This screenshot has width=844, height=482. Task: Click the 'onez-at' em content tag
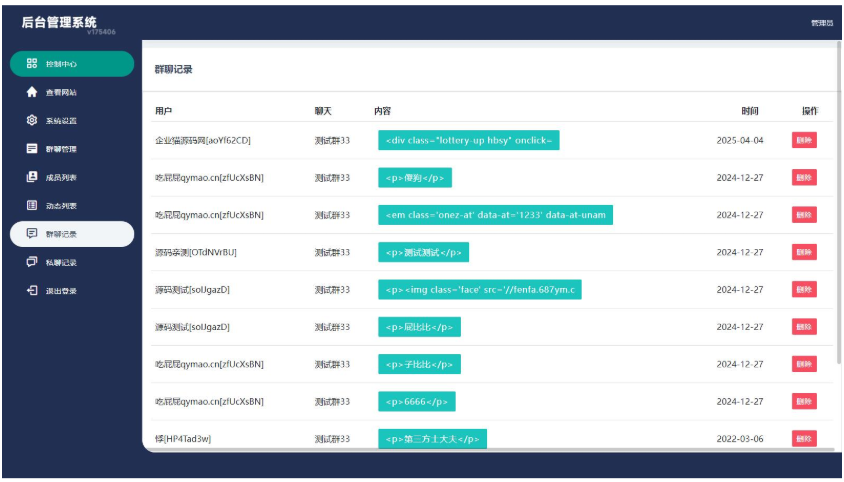[x=495, y=215]
